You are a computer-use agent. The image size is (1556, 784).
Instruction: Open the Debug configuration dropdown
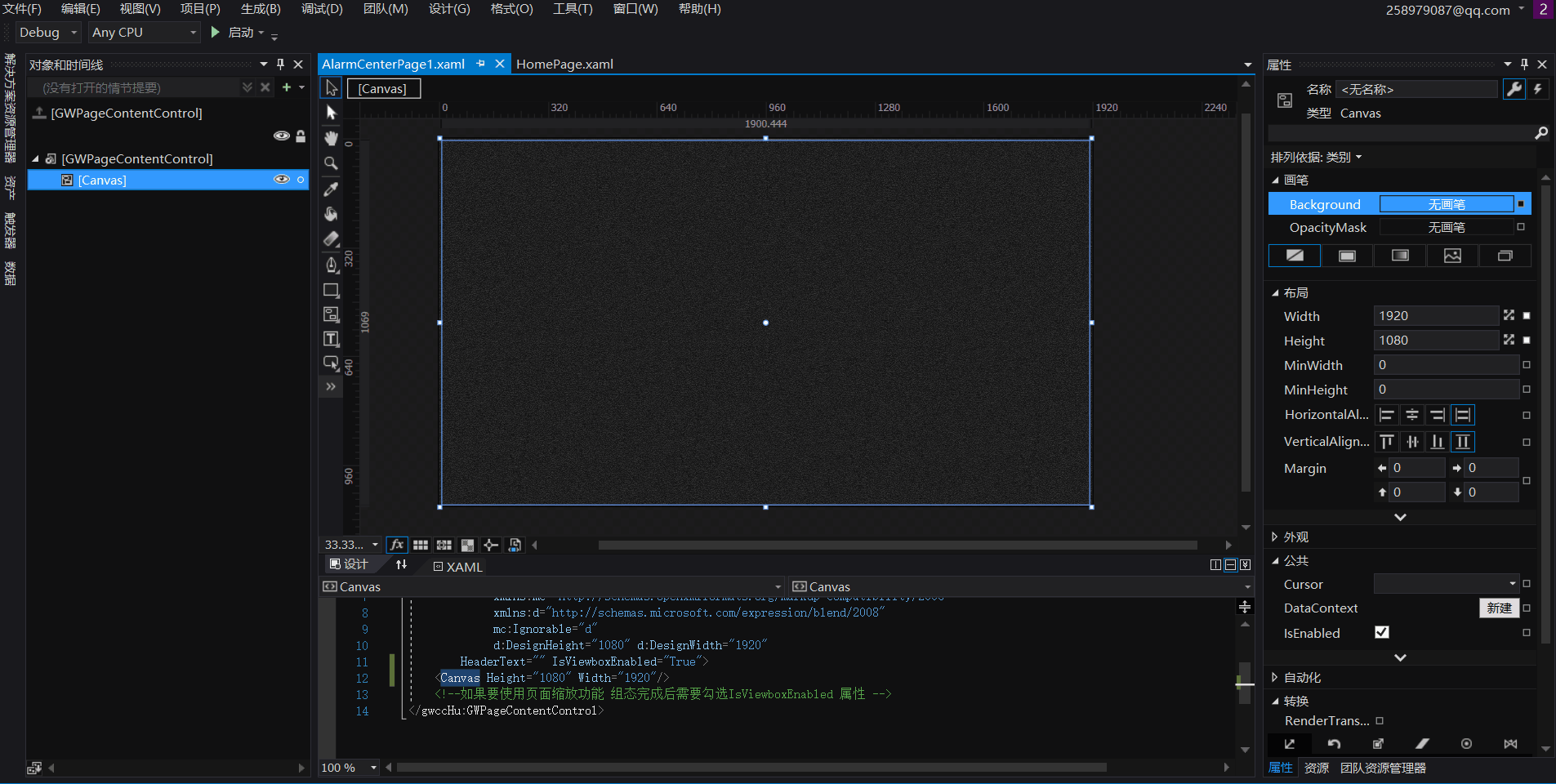tap(49, 33)
